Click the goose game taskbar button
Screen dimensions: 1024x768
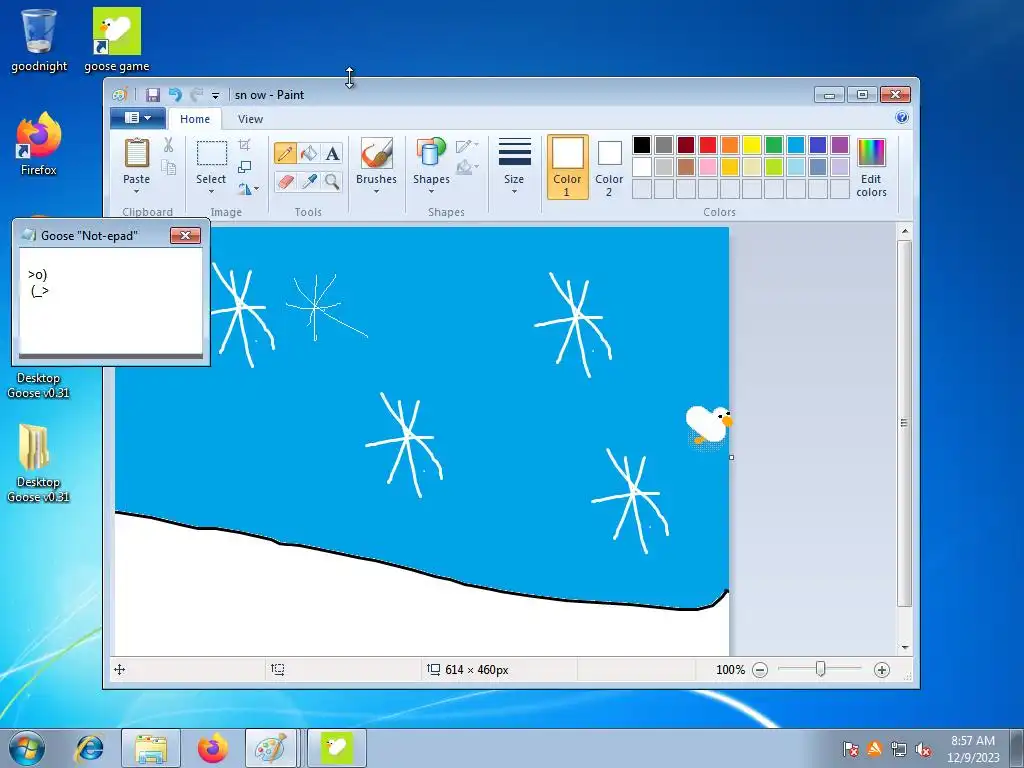tap(337, 748)
